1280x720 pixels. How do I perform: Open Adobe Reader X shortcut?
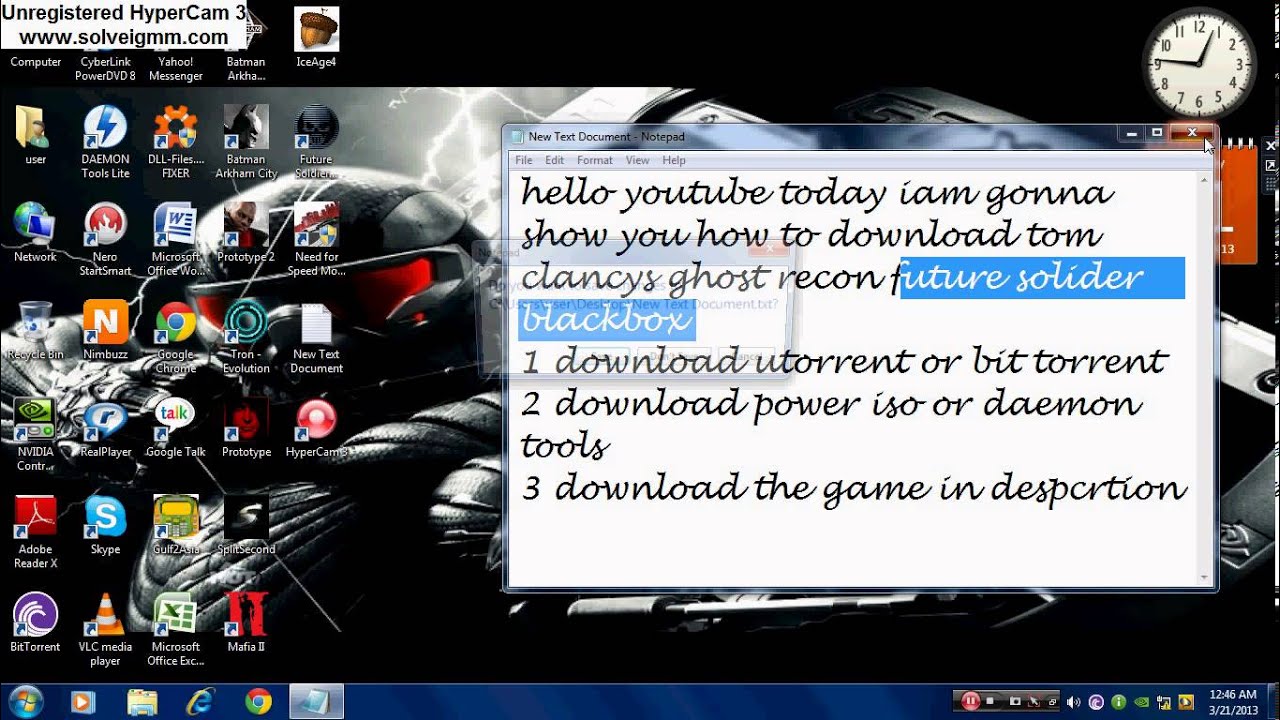click(x=36, y=531)
